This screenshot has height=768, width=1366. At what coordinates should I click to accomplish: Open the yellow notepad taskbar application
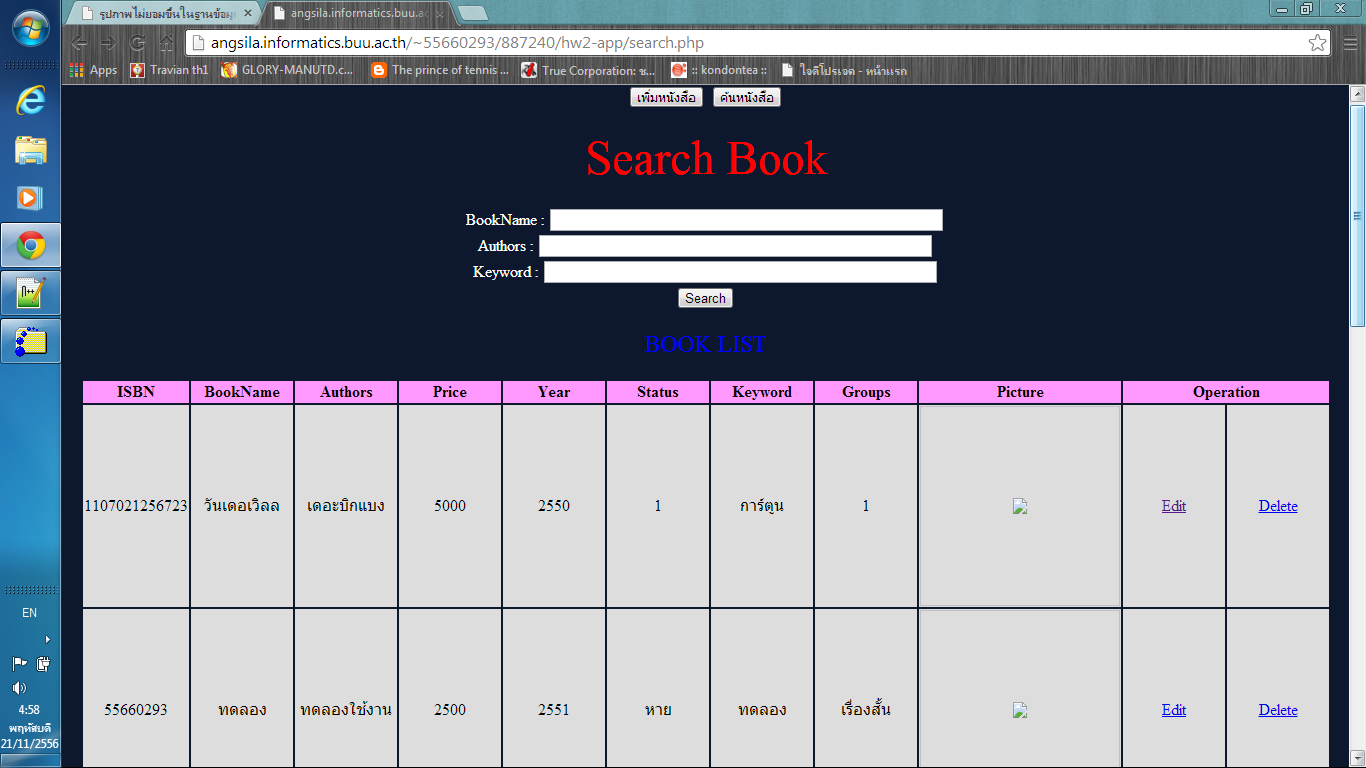point(30,341)
